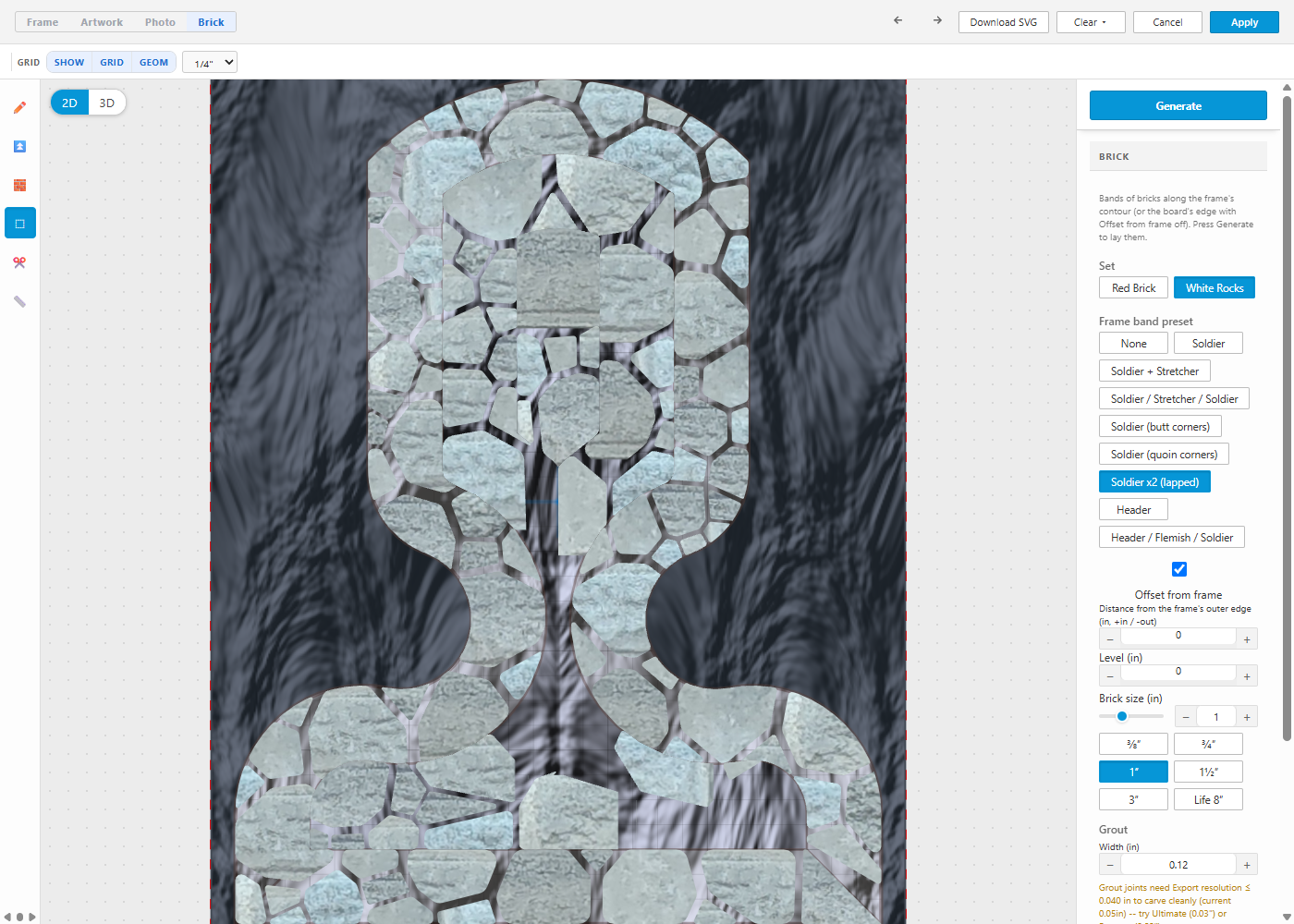The width and height of the screenshot is (1294, 924).
Task: Click the three dots at bottom-left
Action: [x=19, y=917]
